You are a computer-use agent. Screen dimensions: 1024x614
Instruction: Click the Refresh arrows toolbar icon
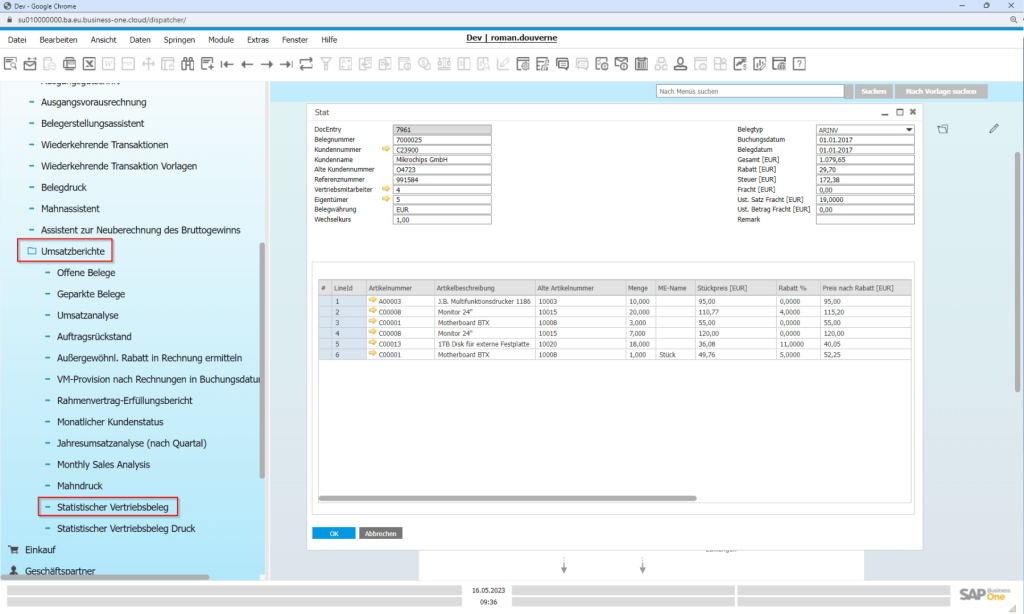pos(306,64)
